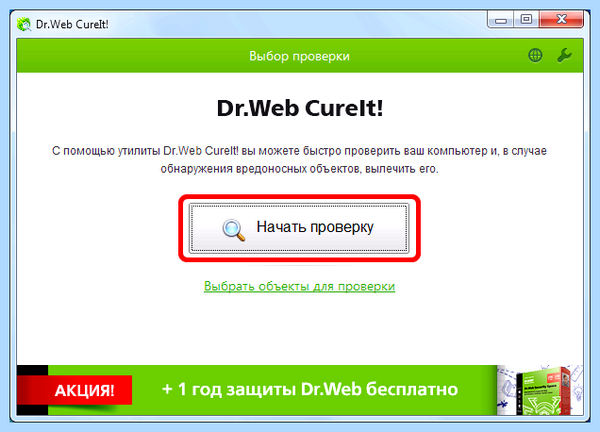Click the Выбор проверки header text
The height and width of the screenshot is (432, 600).
(x=299, y=56)
